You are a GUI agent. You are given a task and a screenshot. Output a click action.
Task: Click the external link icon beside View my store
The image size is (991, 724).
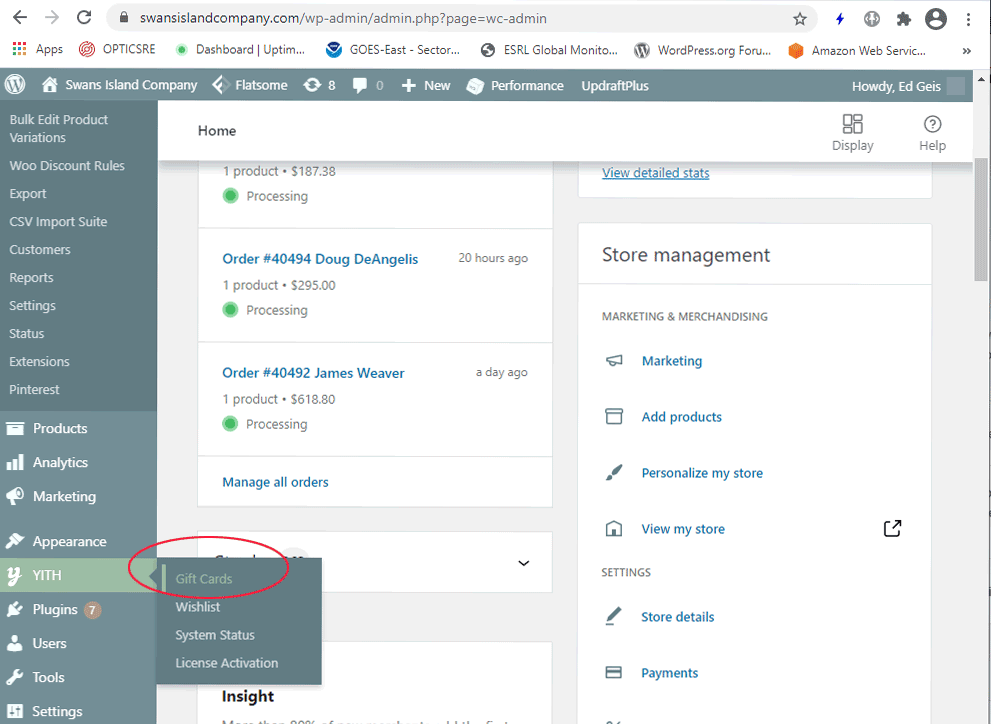pyautogui.click(x=892, y=528)
